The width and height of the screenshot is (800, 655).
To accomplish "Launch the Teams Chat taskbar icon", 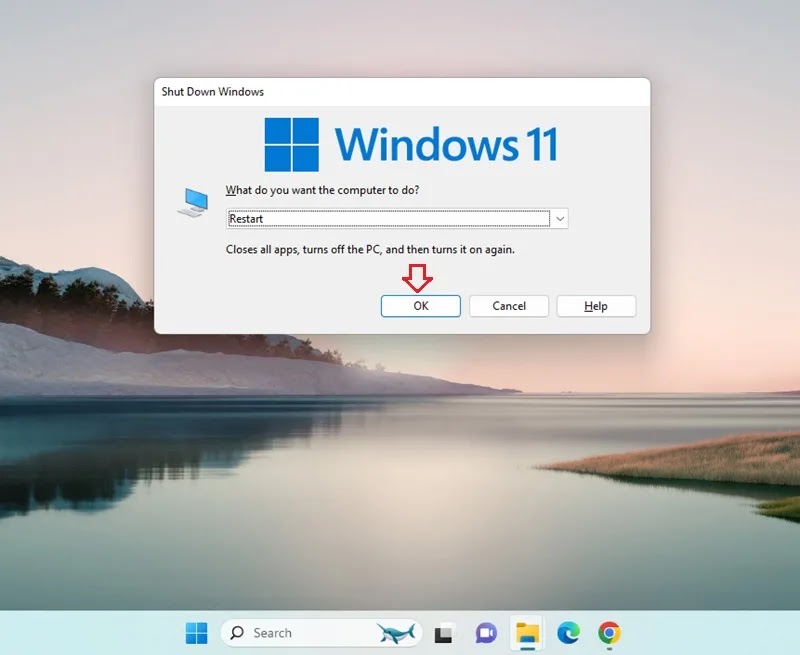I will (486, 633).
